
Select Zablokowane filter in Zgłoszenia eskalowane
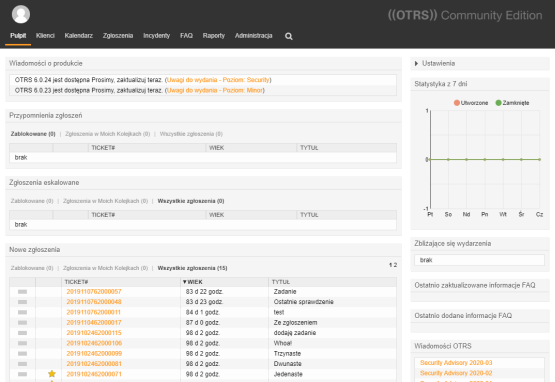tap(32, 201)
